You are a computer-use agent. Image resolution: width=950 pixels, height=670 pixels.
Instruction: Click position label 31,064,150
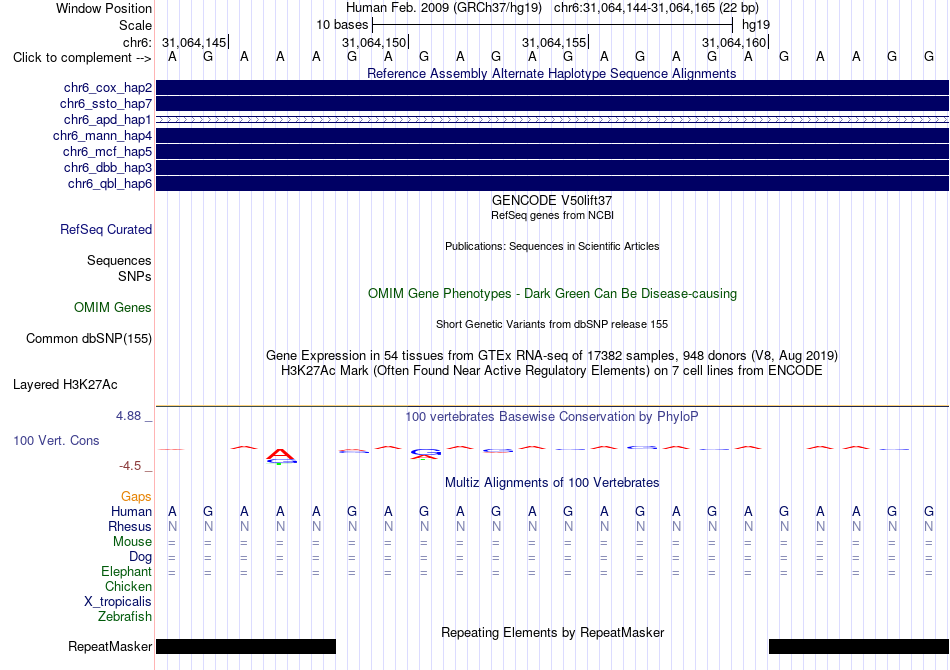pyautogui.click(x=374, y=42)
